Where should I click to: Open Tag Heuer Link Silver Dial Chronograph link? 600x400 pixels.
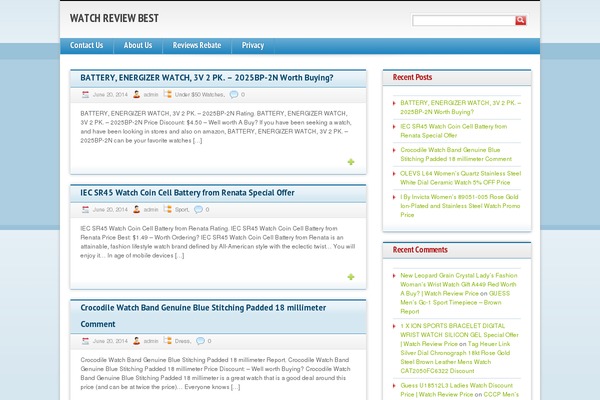pyautogui.click(x=455, y=357)
